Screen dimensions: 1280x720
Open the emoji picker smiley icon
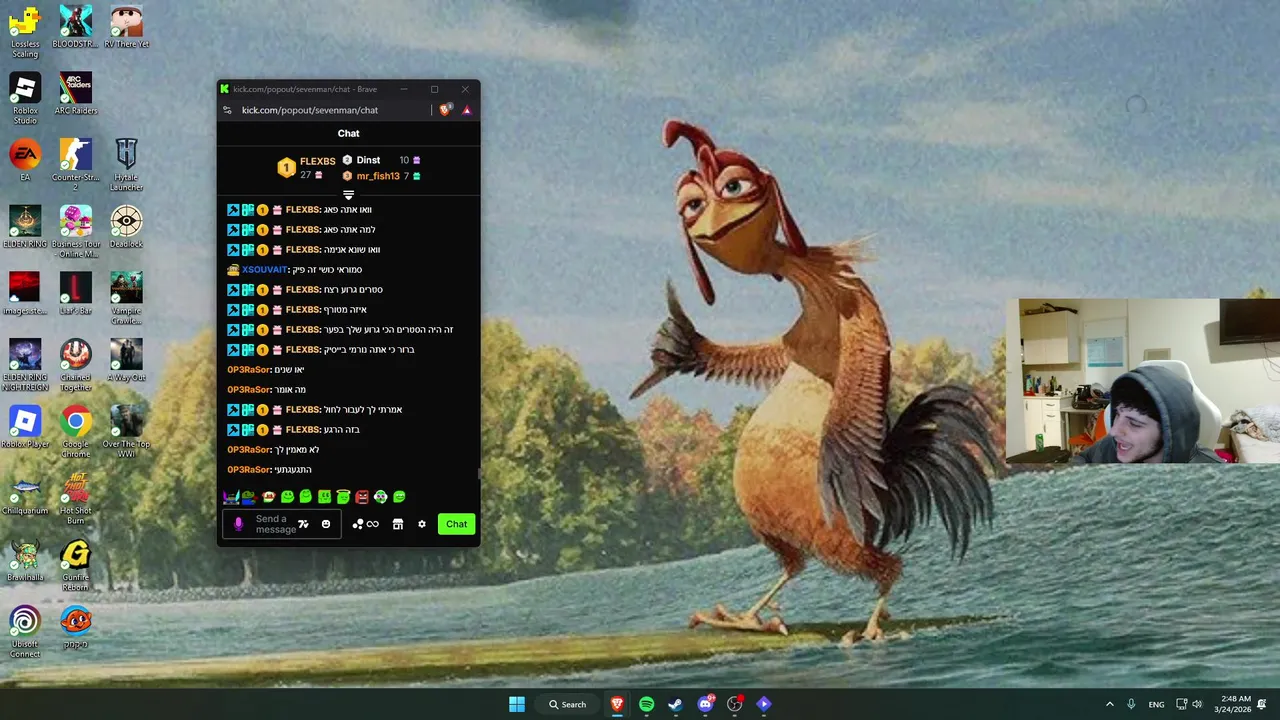coord(325,524)
